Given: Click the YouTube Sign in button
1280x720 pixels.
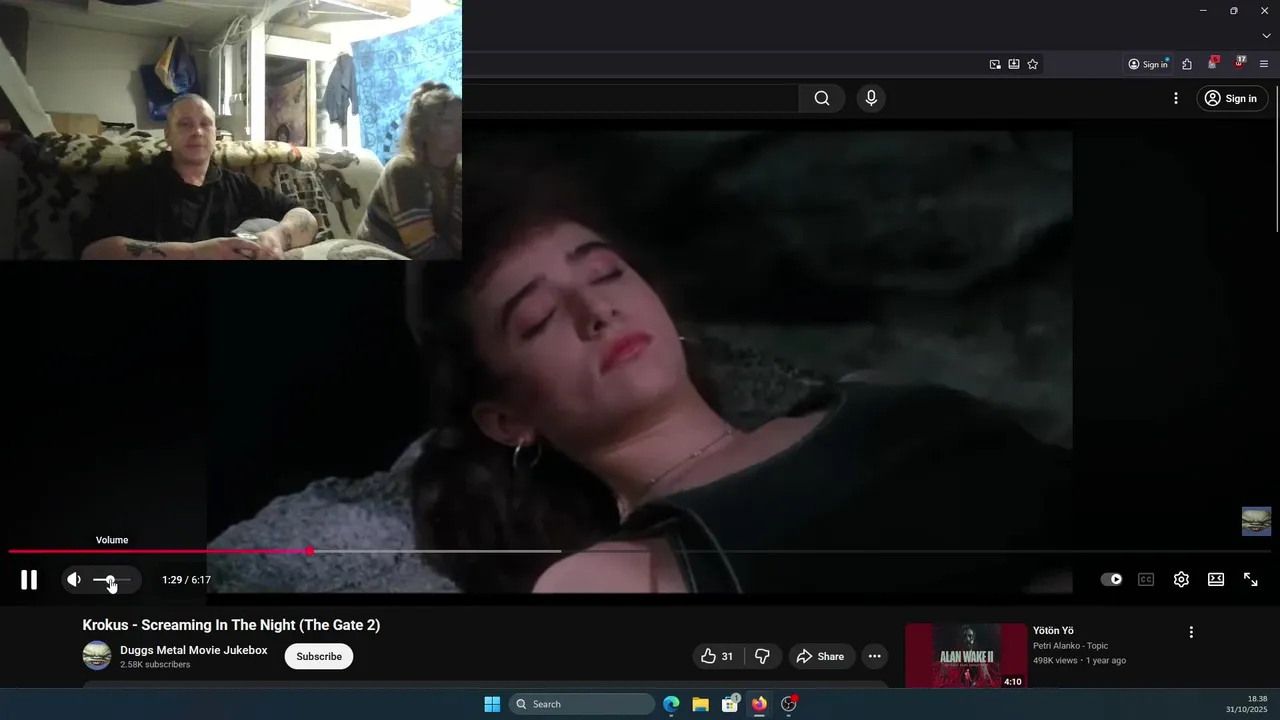Looking at the screenshot, I should [x=1232, y=98].
